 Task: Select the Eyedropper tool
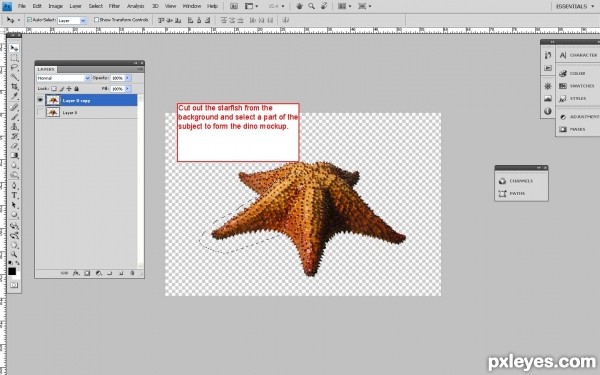pos(14,96)
